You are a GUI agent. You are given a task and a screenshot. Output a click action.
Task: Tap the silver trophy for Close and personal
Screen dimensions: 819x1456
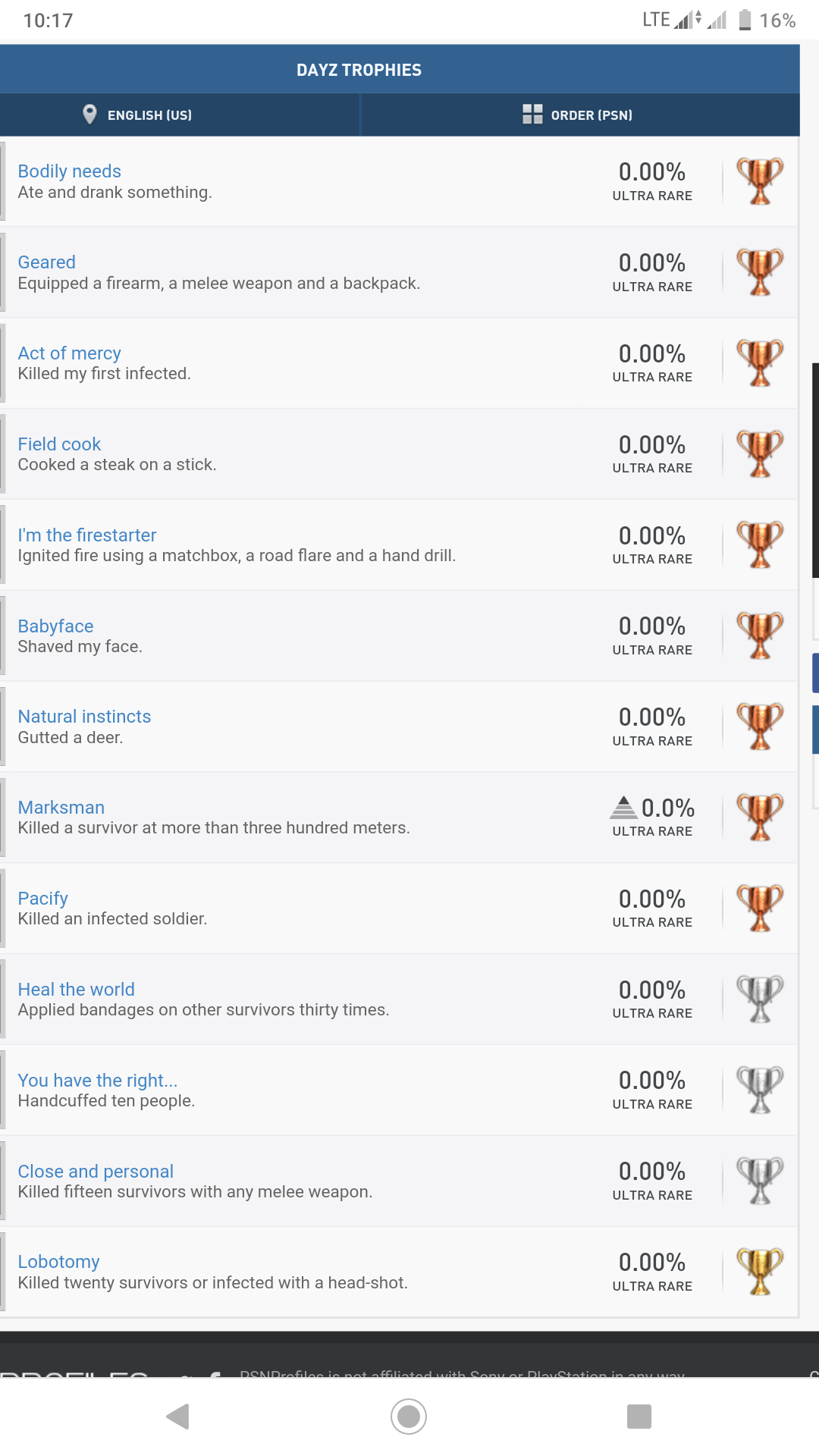click(760, 1181)
